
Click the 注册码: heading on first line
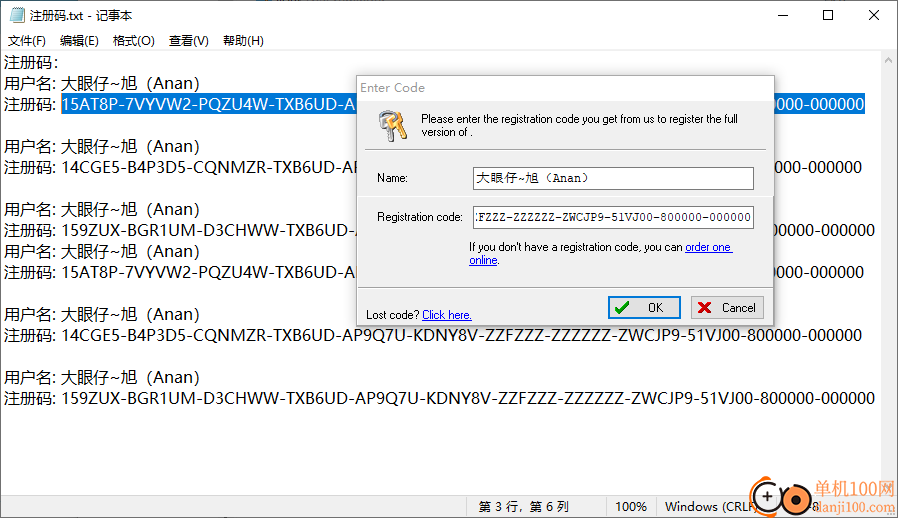pos(31,62)
